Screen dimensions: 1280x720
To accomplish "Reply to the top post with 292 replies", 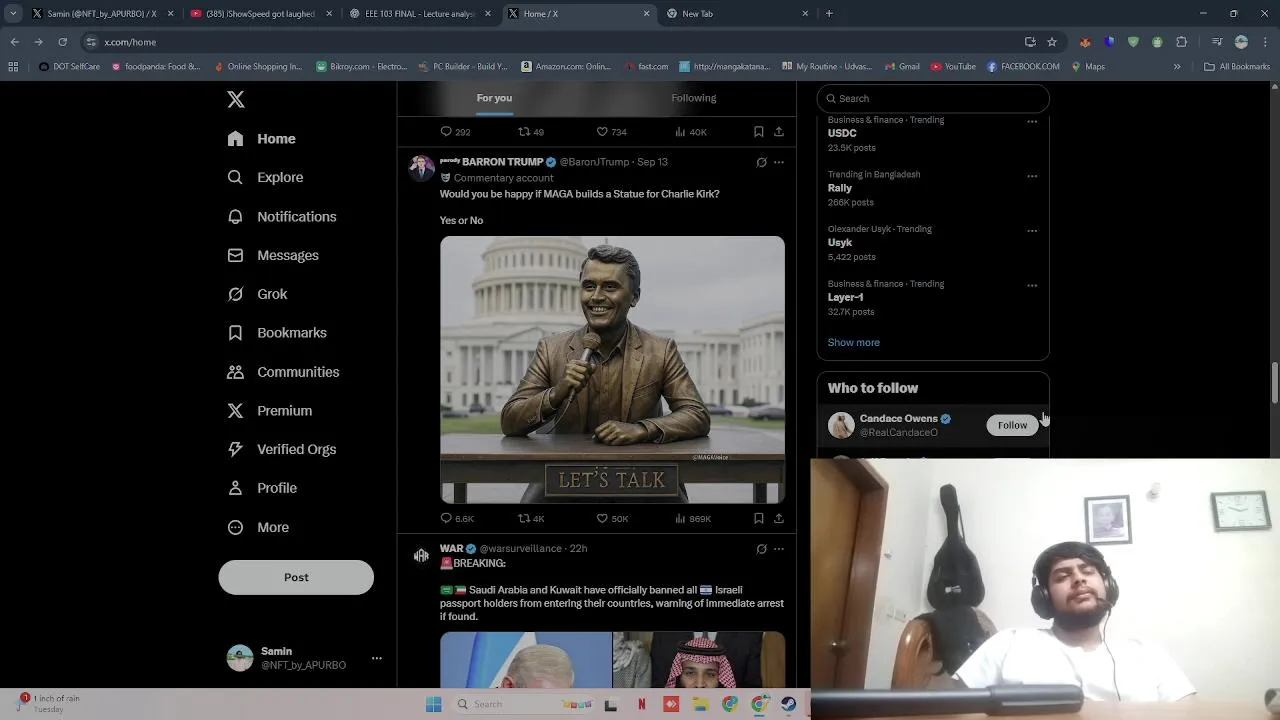I will point(455,131).
